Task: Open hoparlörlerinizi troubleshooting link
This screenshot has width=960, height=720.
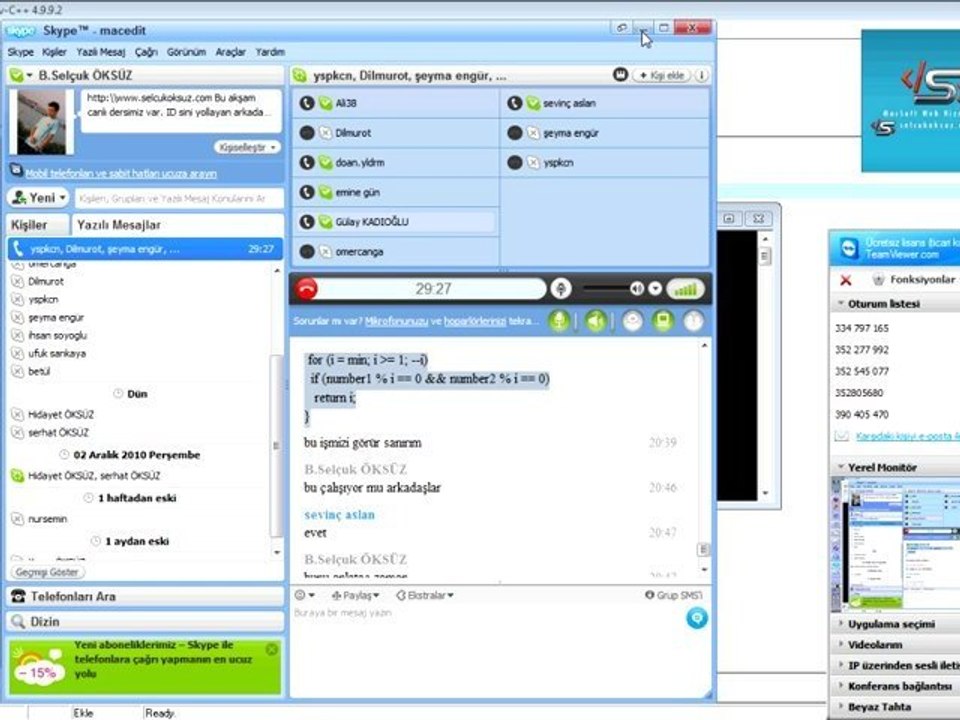Action: 475,321
